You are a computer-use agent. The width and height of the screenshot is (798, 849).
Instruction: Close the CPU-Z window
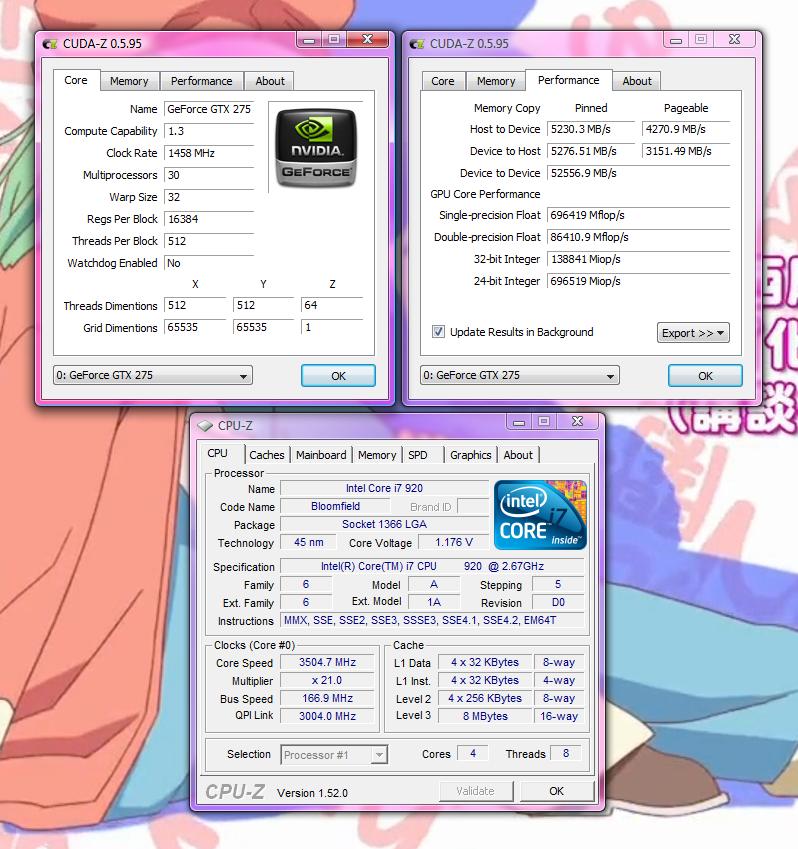coord(577,422)
